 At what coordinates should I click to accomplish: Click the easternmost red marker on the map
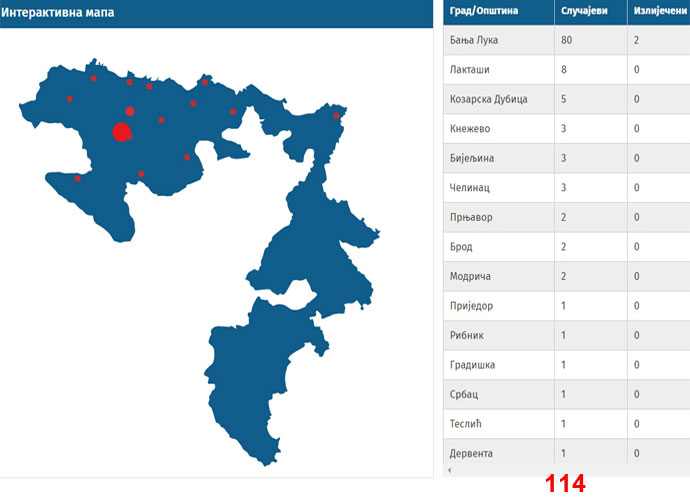coord(337,116)
